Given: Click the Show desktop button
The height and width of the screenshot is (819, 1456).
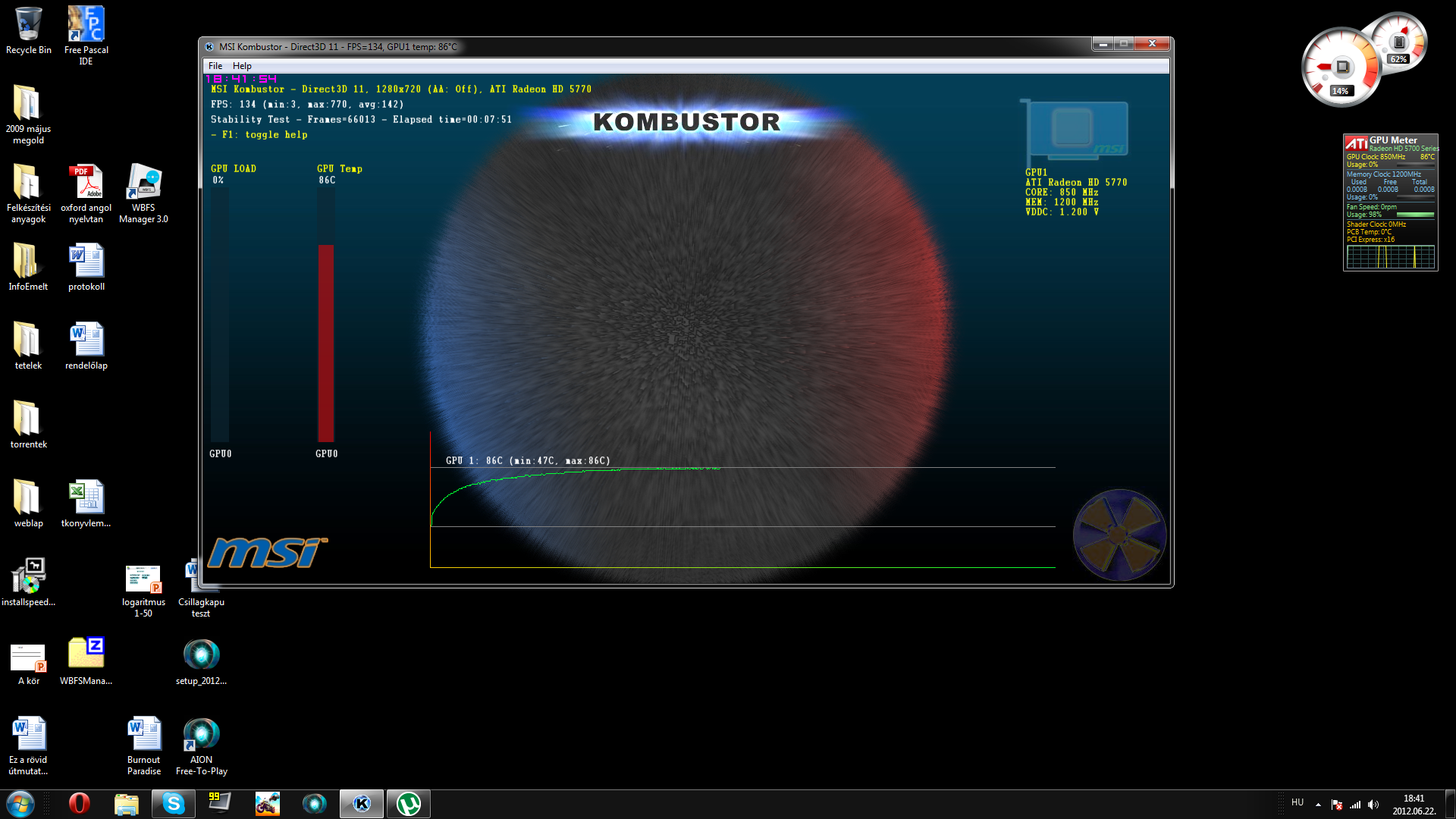Looking at the screenshot, I should (x=1450, y=804).
